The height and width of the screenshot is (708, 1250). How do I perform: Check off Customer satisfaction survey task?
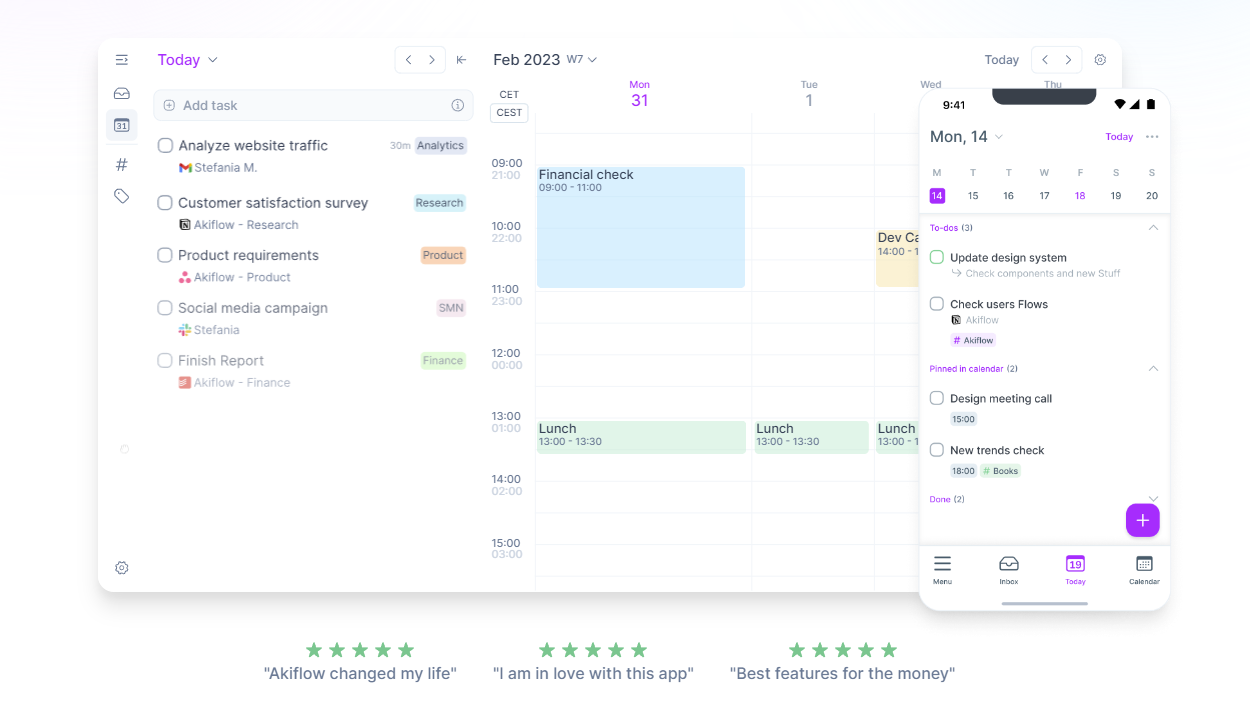click(165, 203)
